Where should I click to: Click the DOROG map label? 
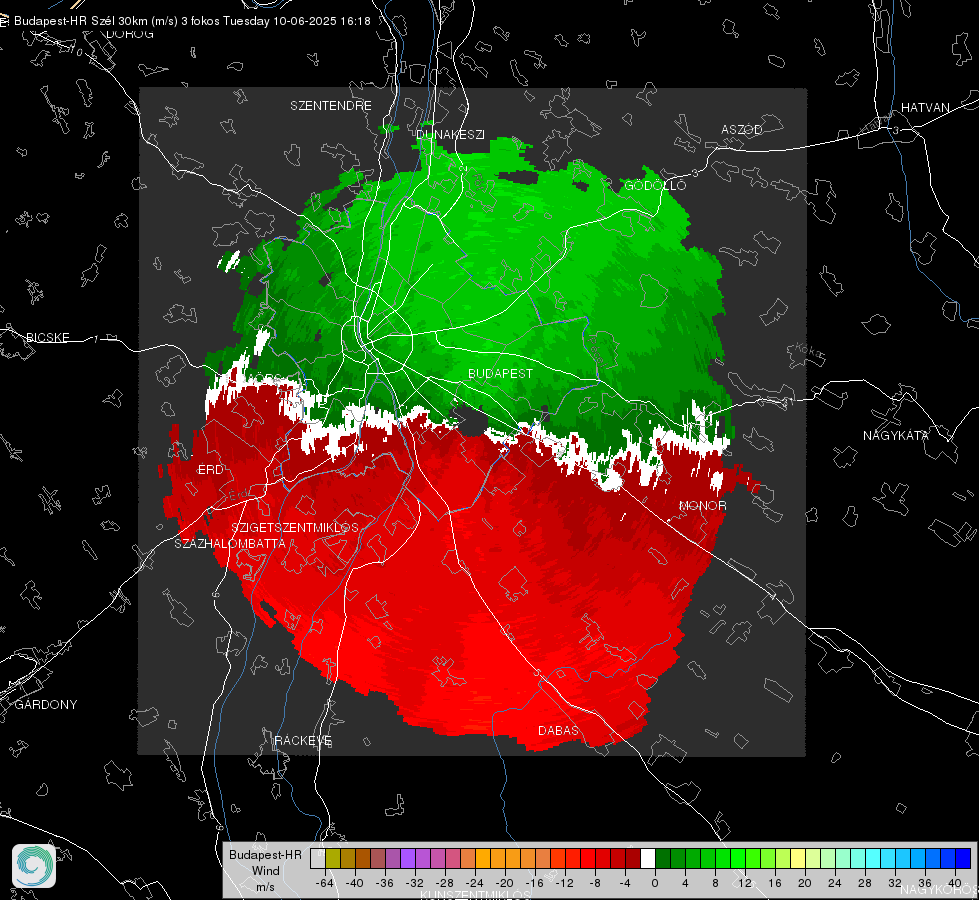pyautogui.click(x=130, y=34)
